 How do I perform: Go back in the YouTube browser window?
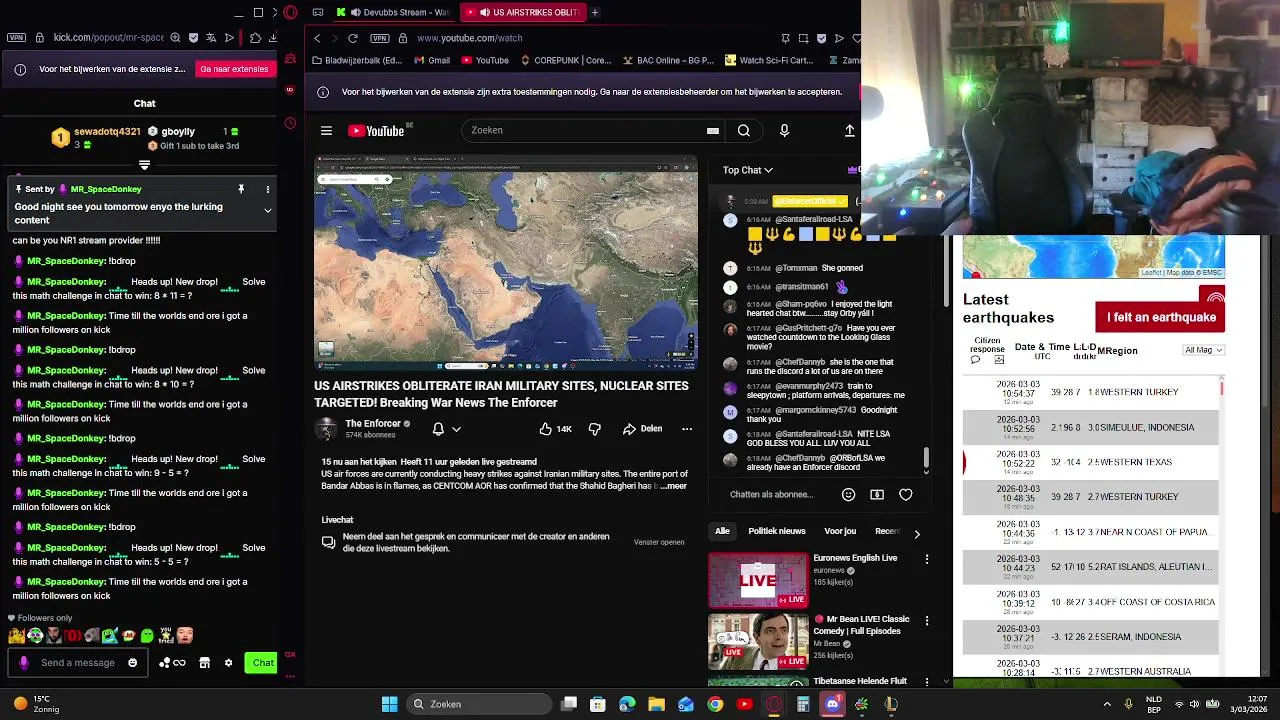[317, 38]
